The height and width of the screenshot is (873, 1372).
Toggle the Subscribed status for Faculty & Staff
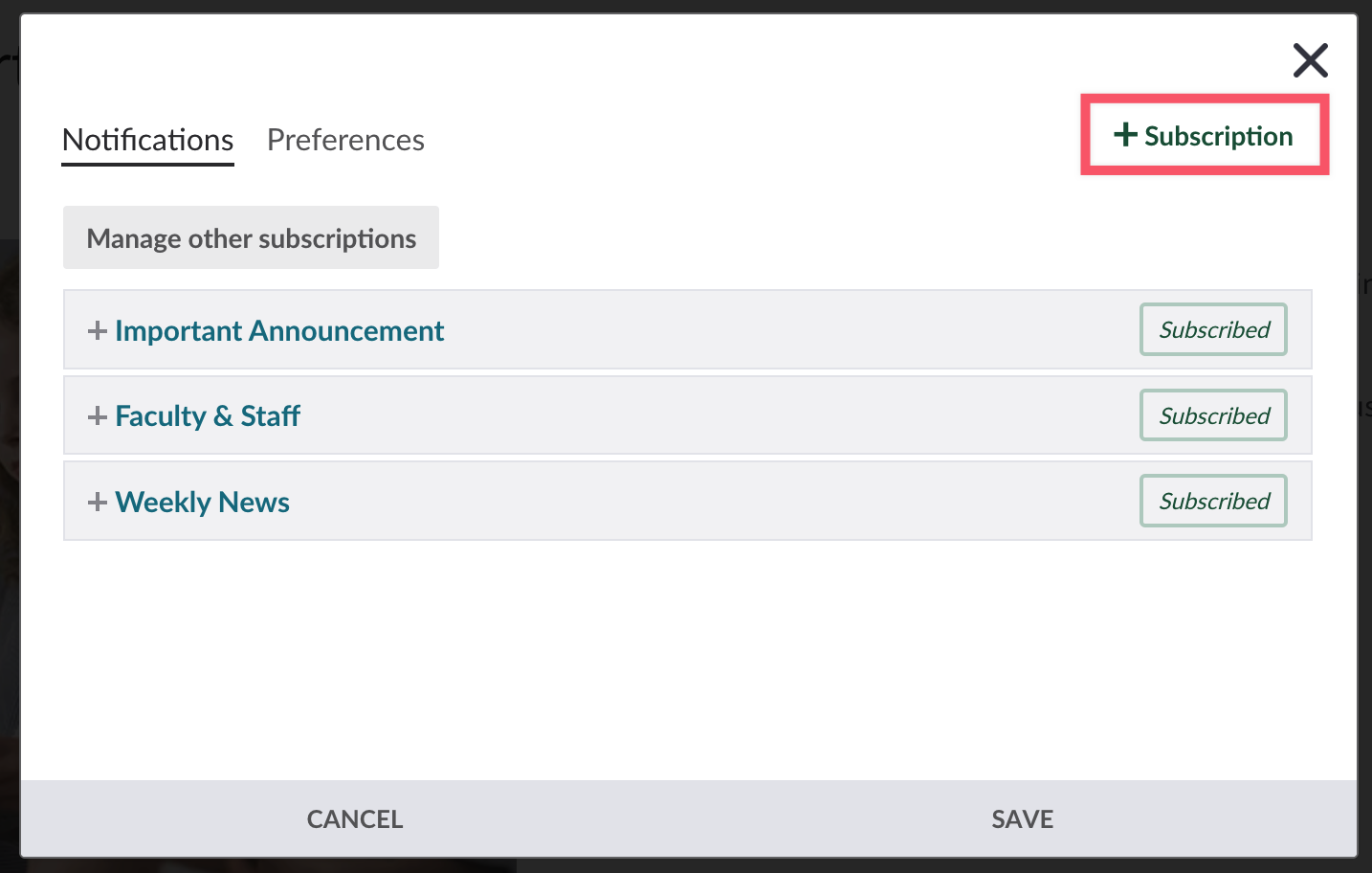coord(1212,415)
